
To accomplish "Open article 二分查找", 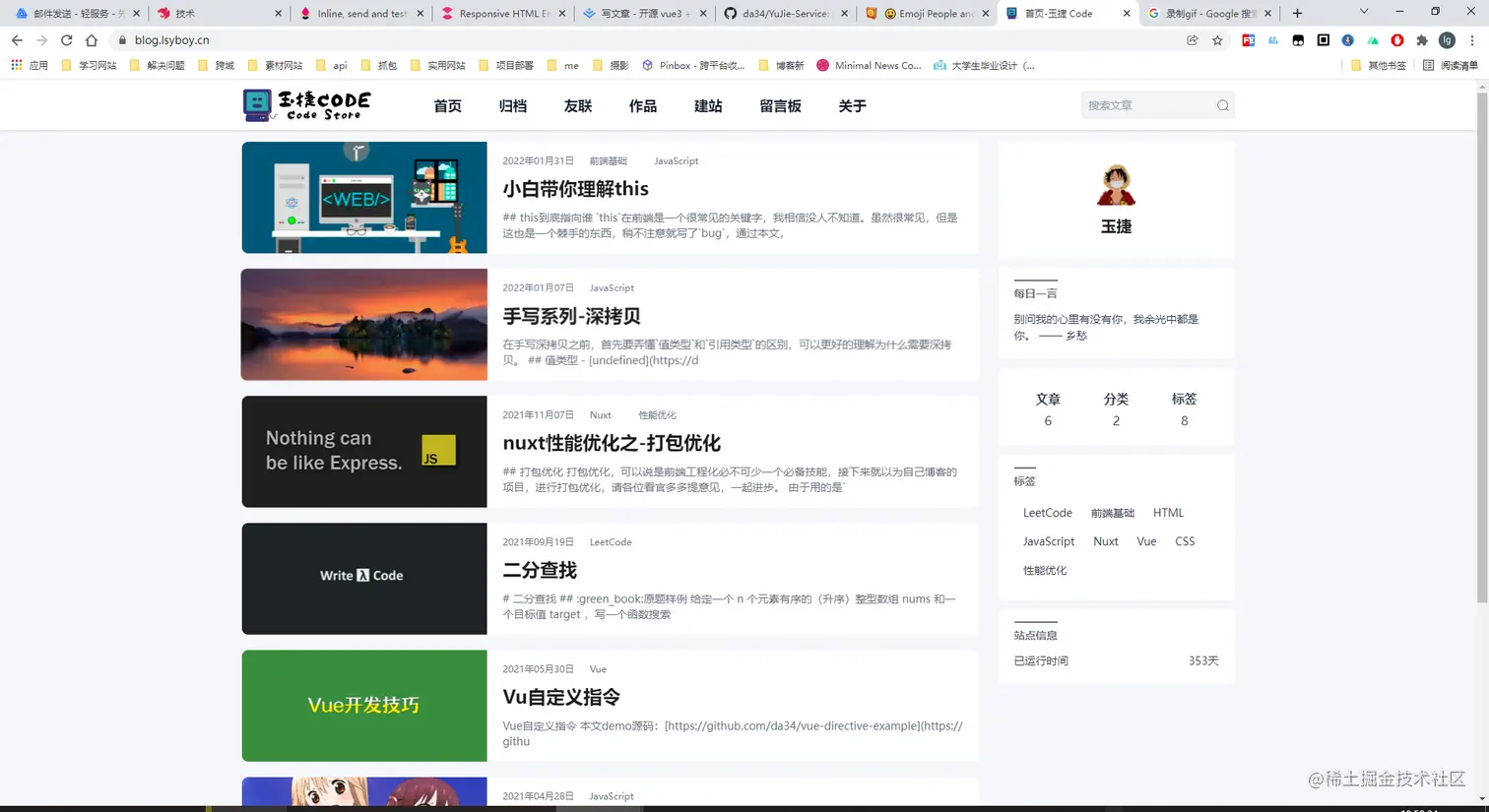I will [540, 570].
